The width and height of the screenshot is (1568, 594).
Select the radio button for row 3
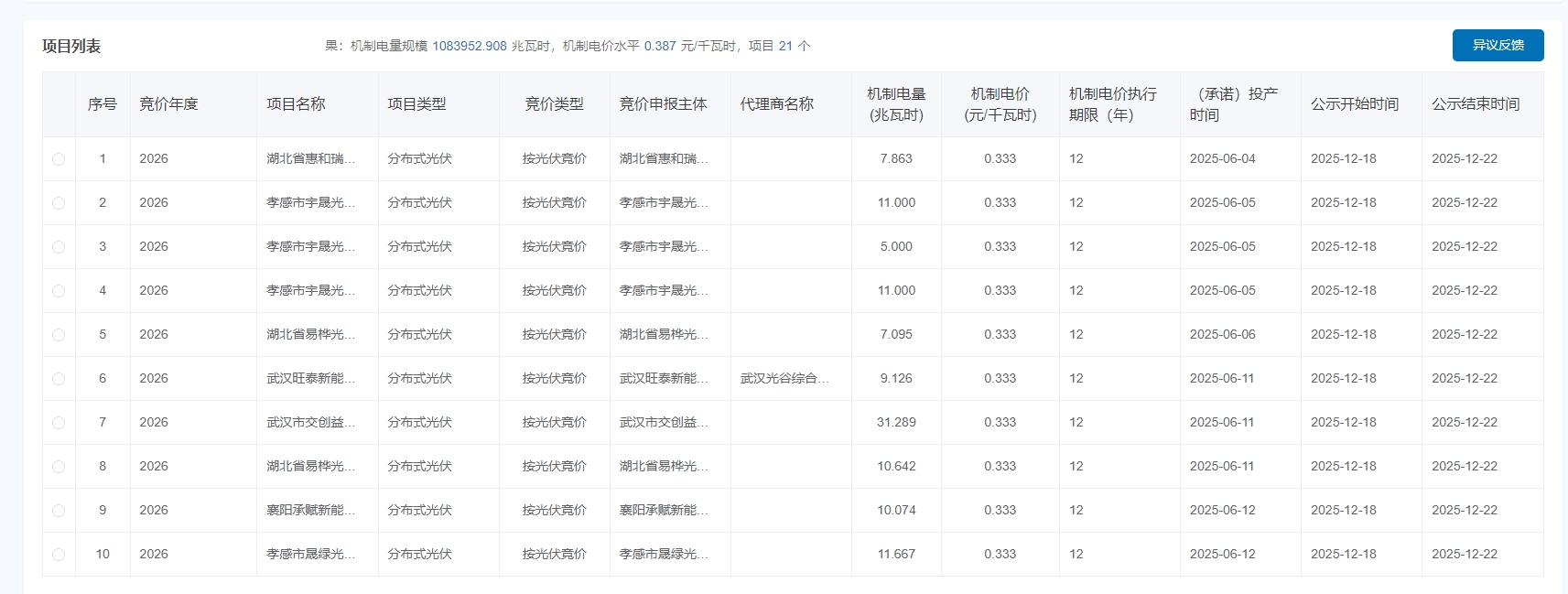coord(59,247)
